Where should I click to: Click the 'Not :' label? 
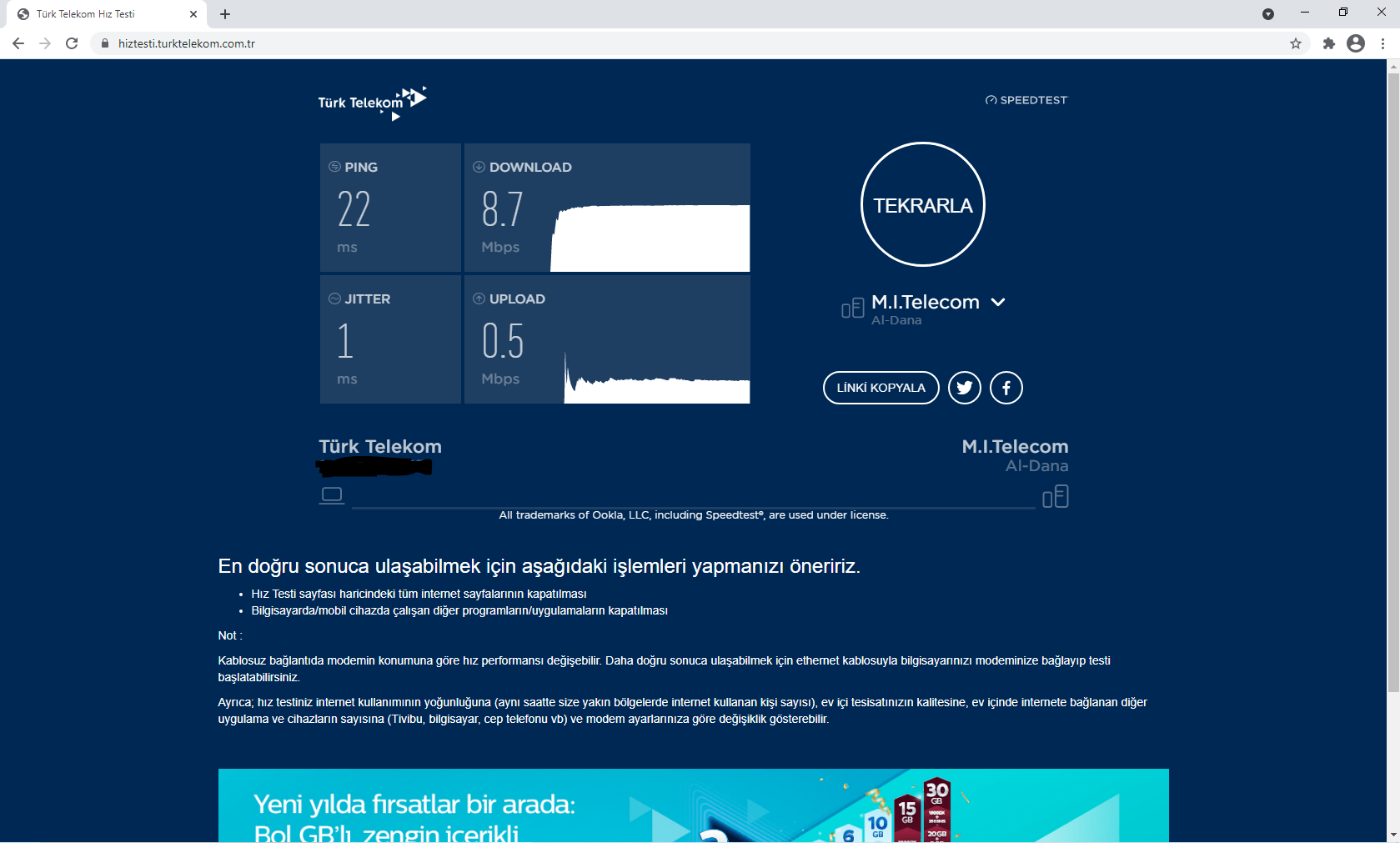230,635
